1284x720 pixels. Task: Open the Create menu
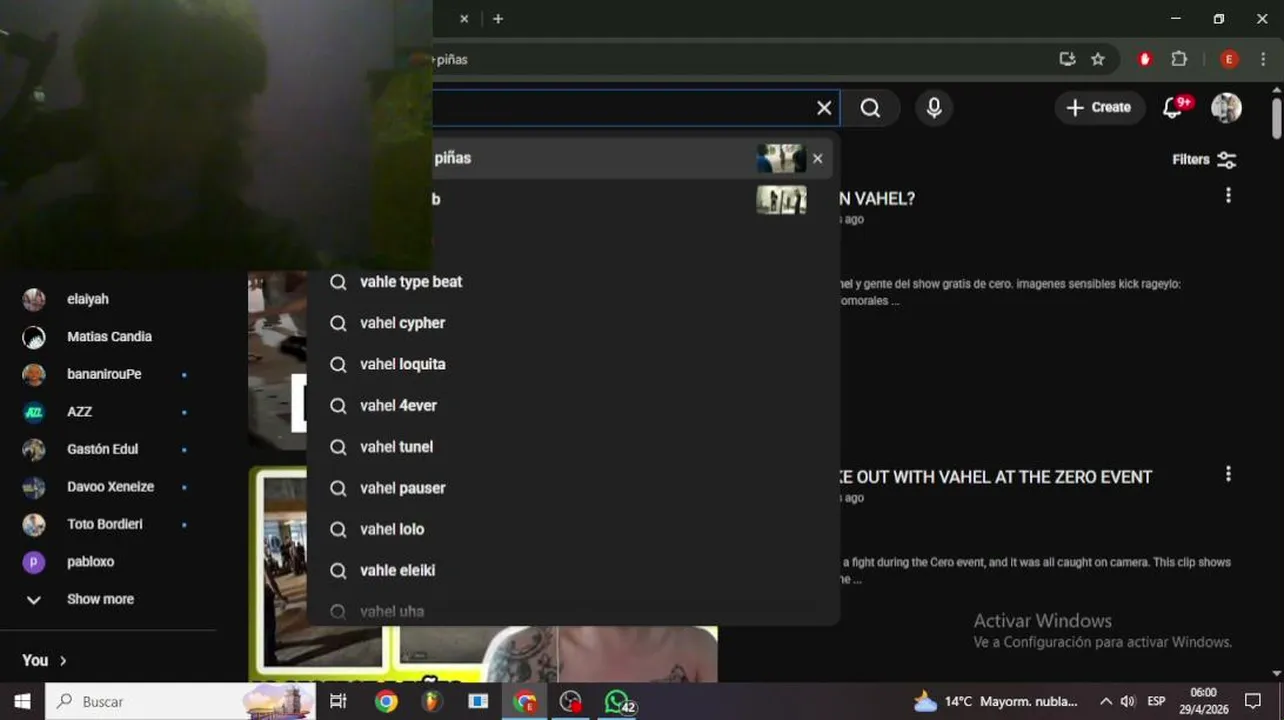click(x=1099, y=107)
